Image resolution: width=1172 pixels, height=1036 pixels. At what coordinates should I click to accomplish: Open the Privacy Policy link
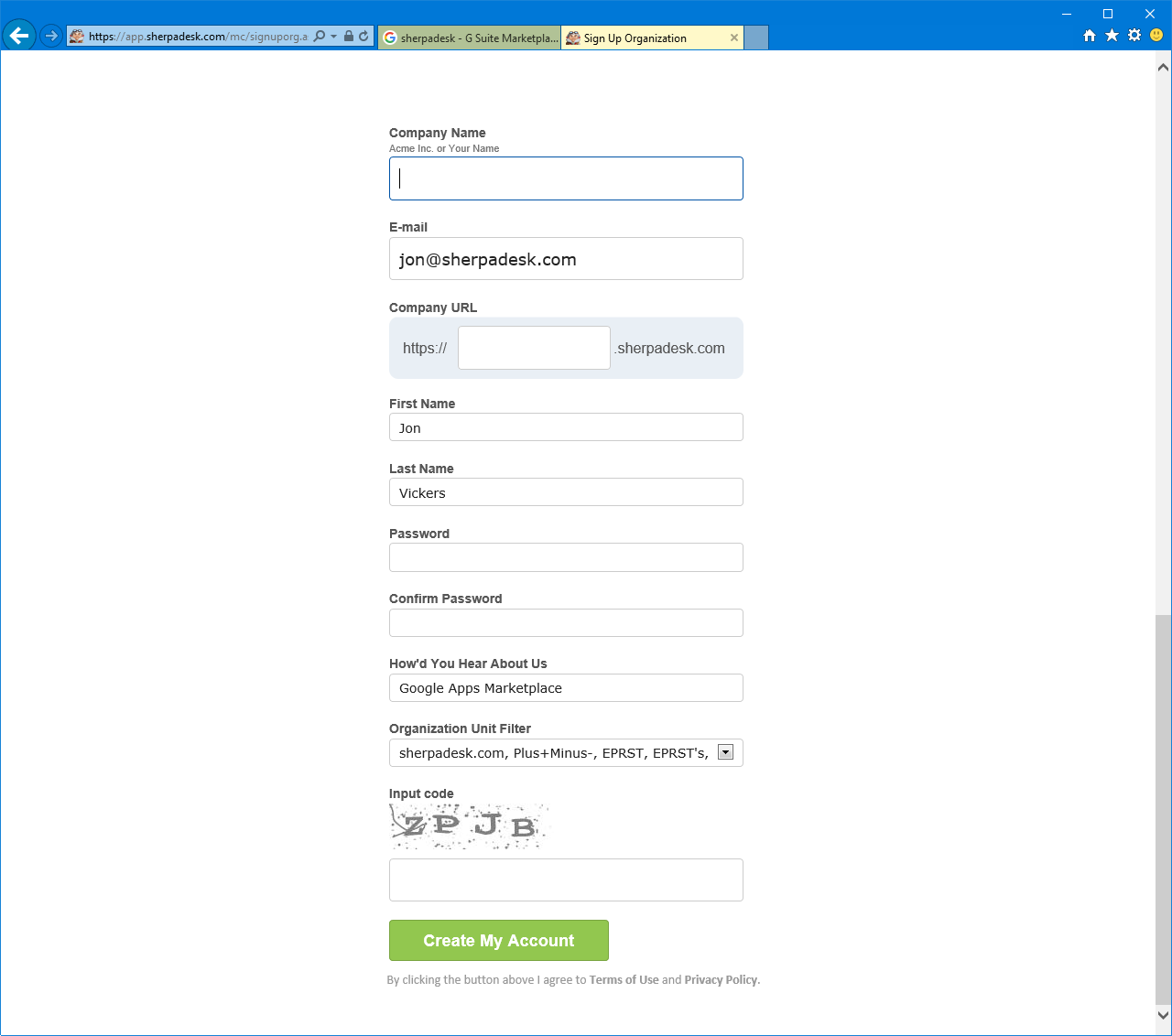click(720, 979)
